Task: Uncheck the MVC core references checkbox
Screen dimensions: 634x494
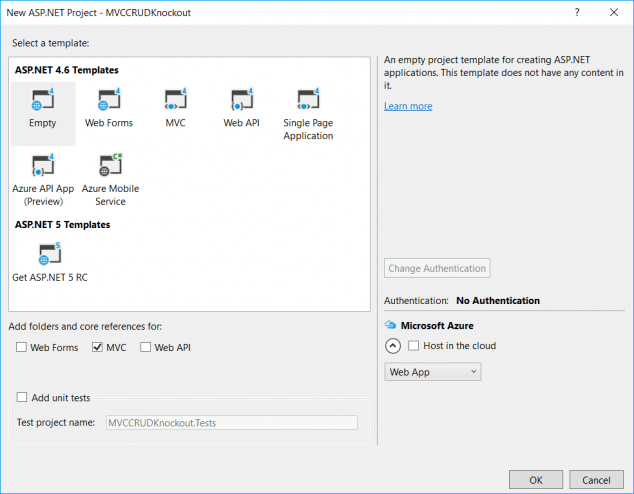Action: click(97, 347)
